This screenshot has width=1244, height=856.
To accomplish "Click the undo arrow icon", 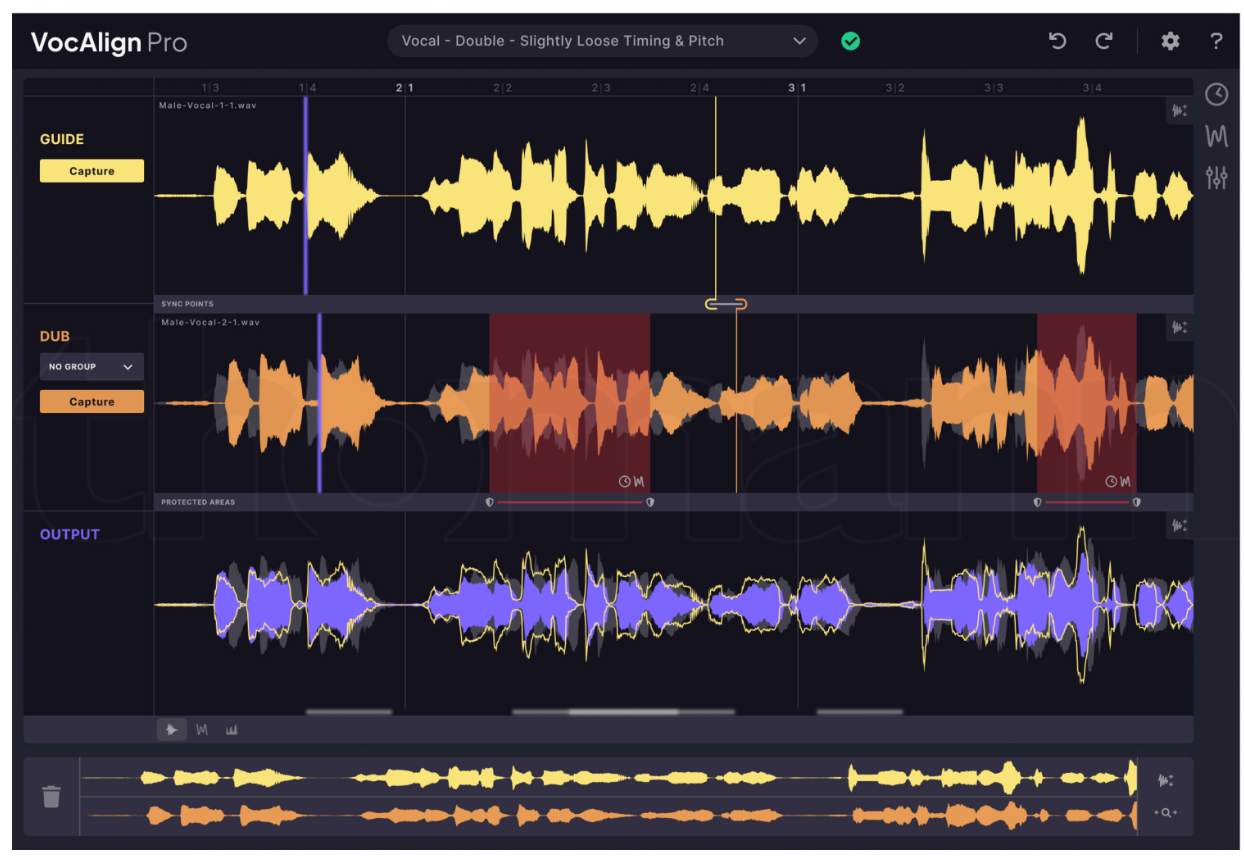I will click(1057, 41).
